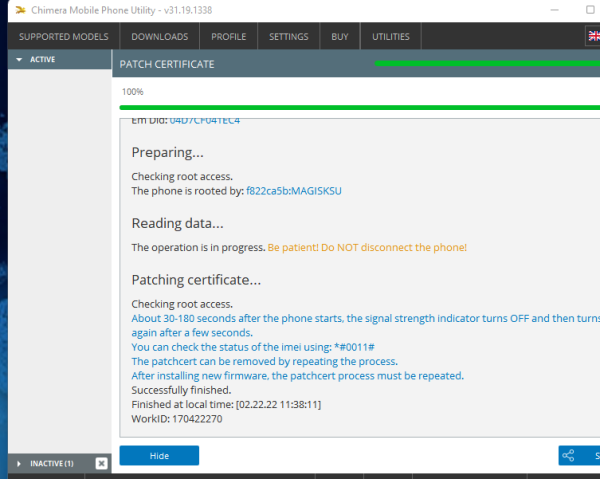The height and width of the screenshot is (479, 600).
Task: Click the Finished at local time line
Action: click(x=226, y=404)
